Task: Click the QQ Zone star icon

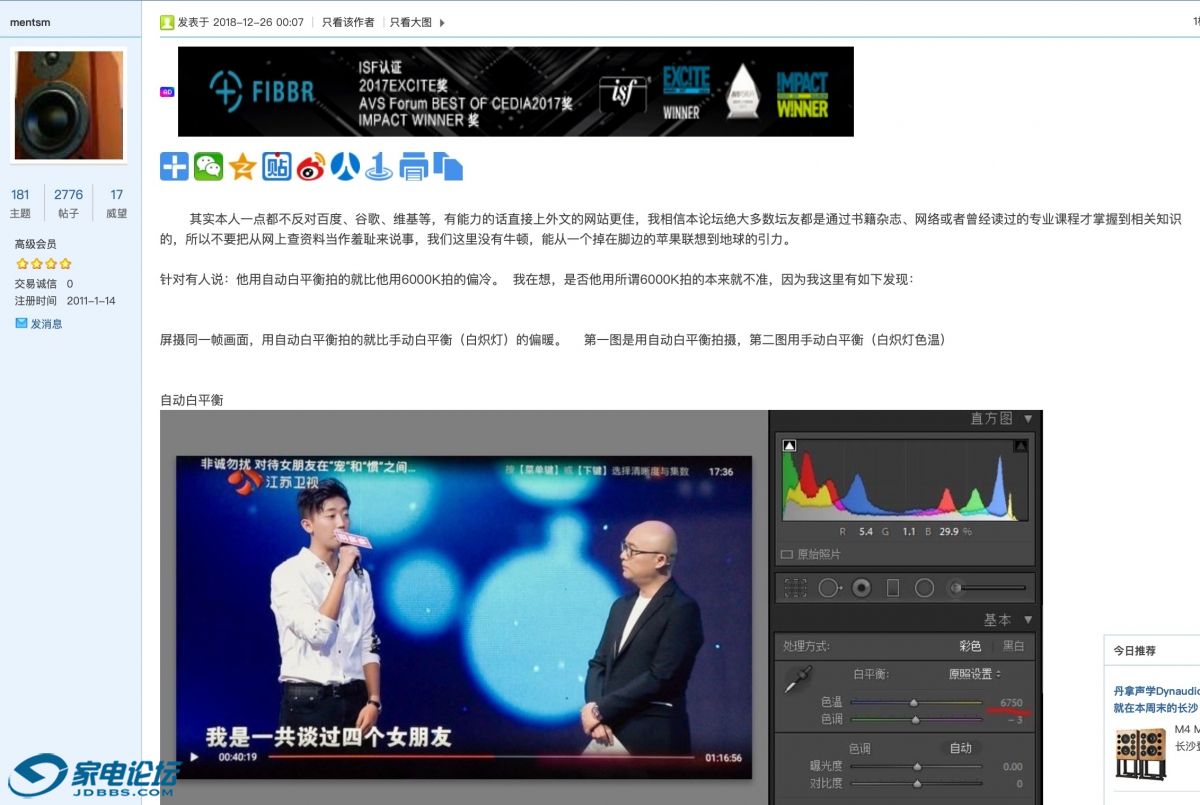Action: coord(242,167)
